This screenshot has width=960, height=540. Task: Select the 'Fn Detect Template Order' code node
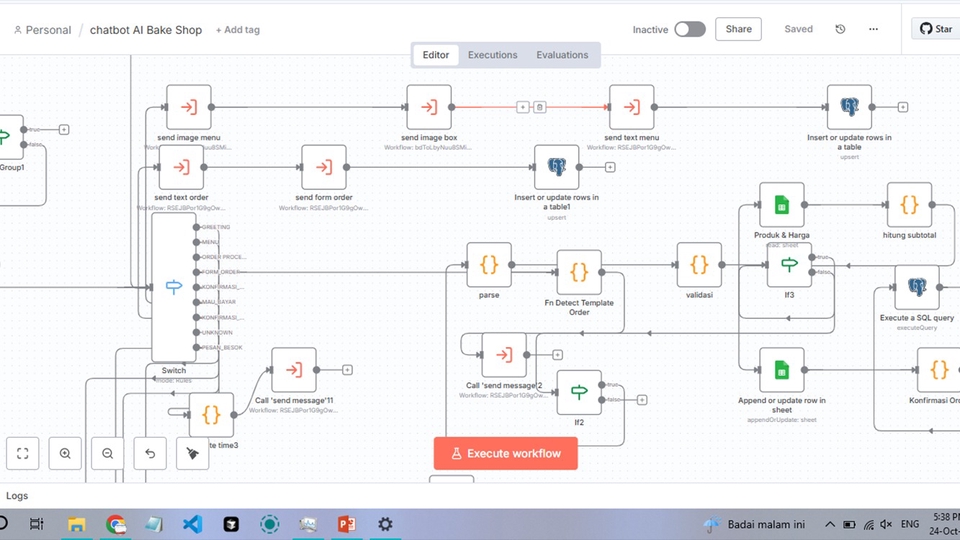[x=579, y=271]
